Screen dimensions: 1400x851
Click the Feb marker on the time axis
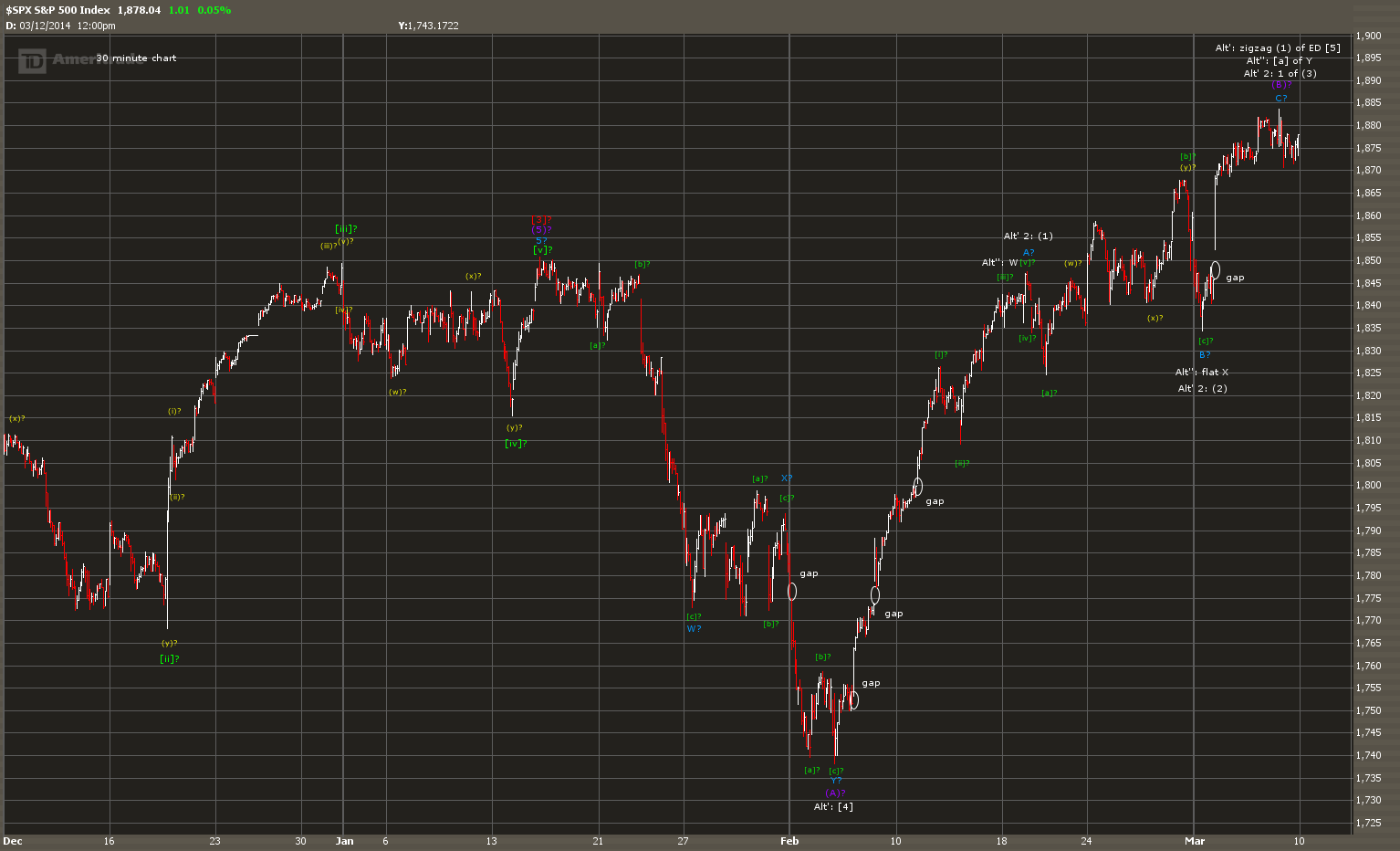[789, 841]
